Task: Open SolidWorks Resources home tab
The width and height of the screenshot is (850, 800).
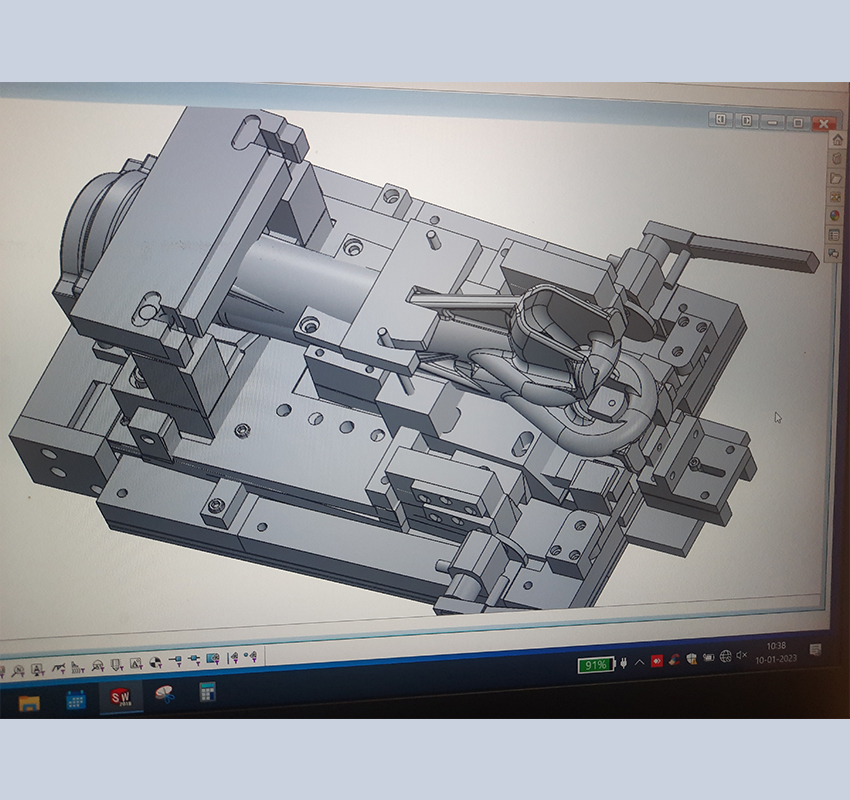Action: coord(837,140)
